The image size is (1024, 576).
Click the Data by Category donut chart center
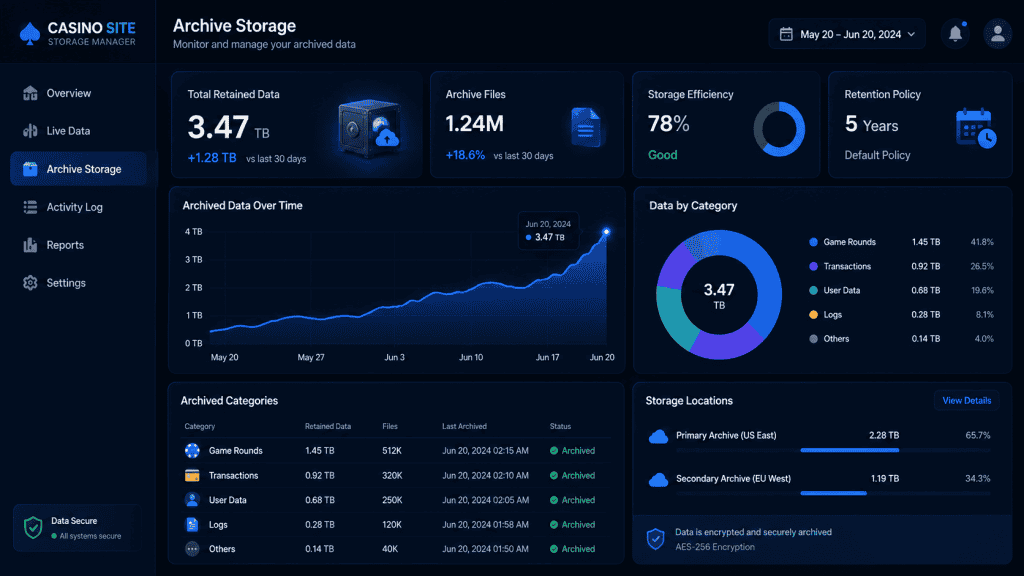(719, 295)
